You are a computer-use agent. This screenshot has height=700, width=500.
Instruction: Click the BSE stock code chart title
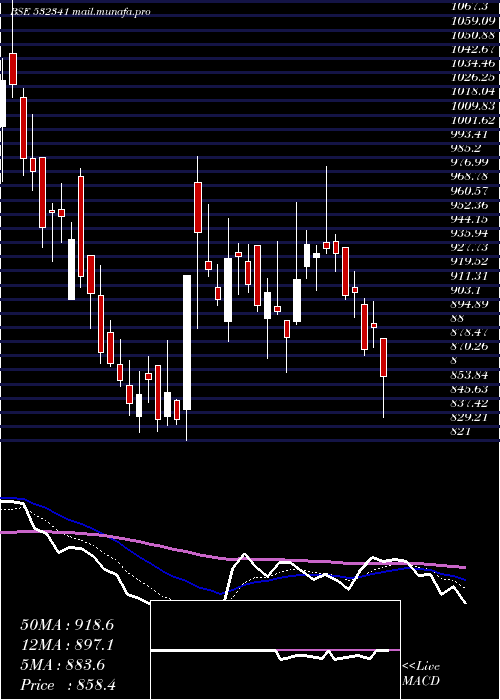coord(80,11)
